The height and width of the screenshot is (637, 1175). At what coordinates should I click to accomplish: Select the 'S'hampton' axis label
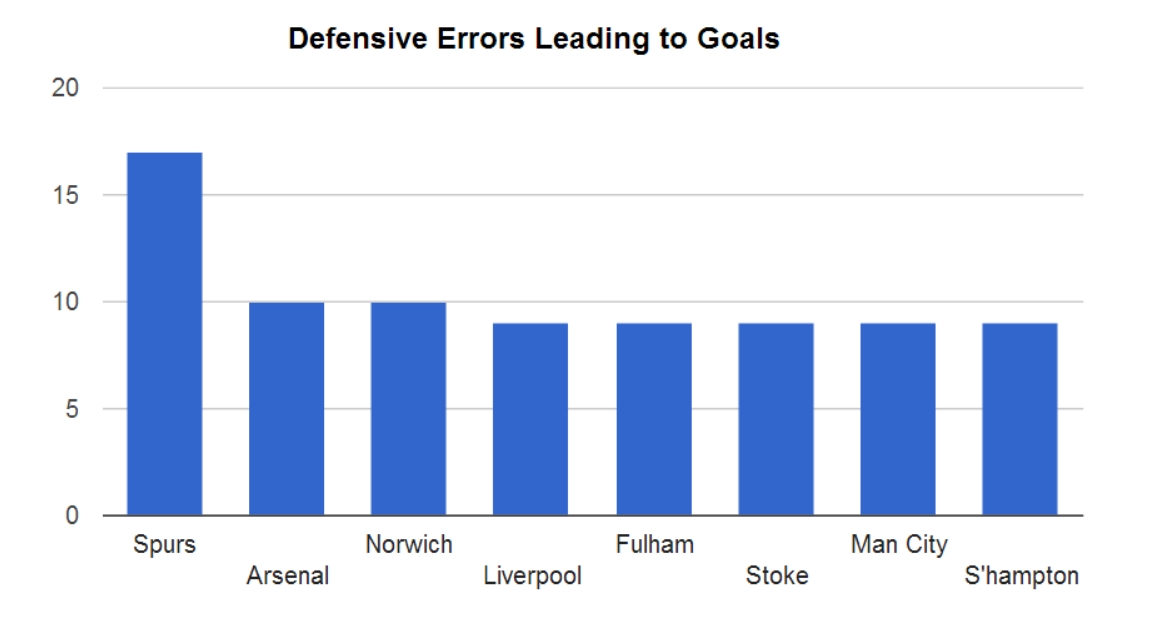[1021, 577]
